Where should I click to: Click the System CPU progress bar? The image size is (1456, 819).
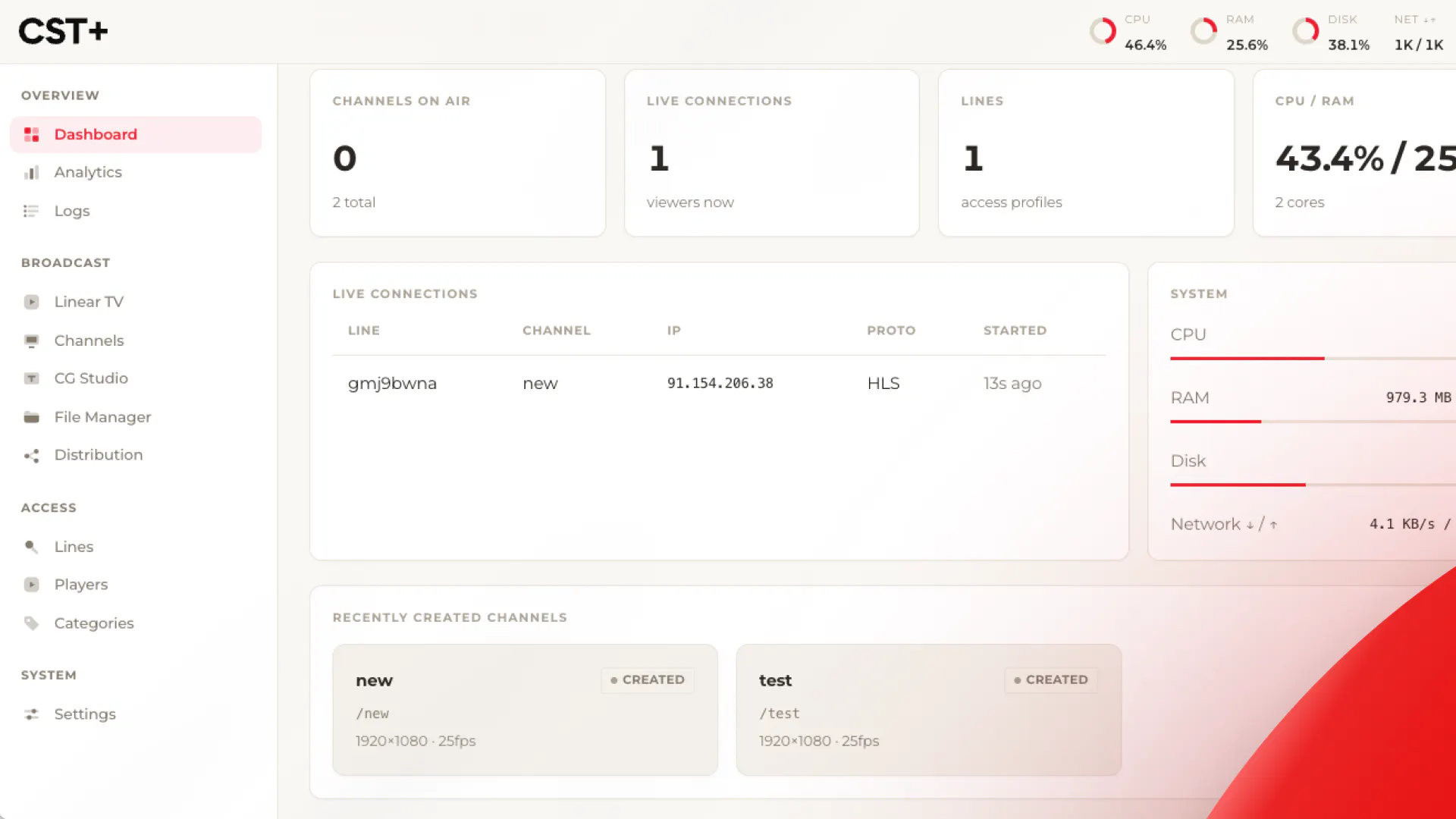1313,358
